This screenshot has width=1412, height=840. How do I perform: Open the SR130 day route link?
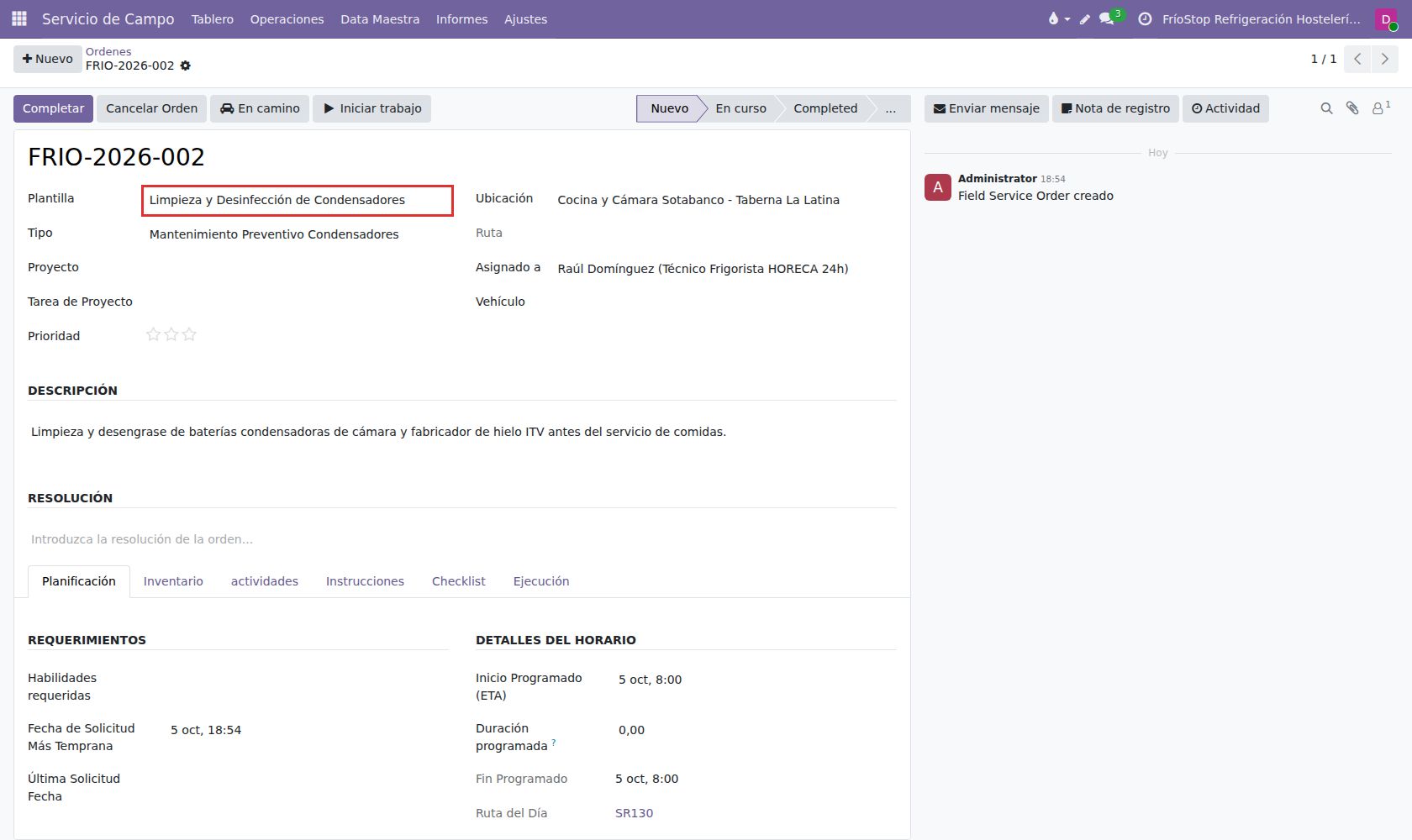tap(635, 813)
